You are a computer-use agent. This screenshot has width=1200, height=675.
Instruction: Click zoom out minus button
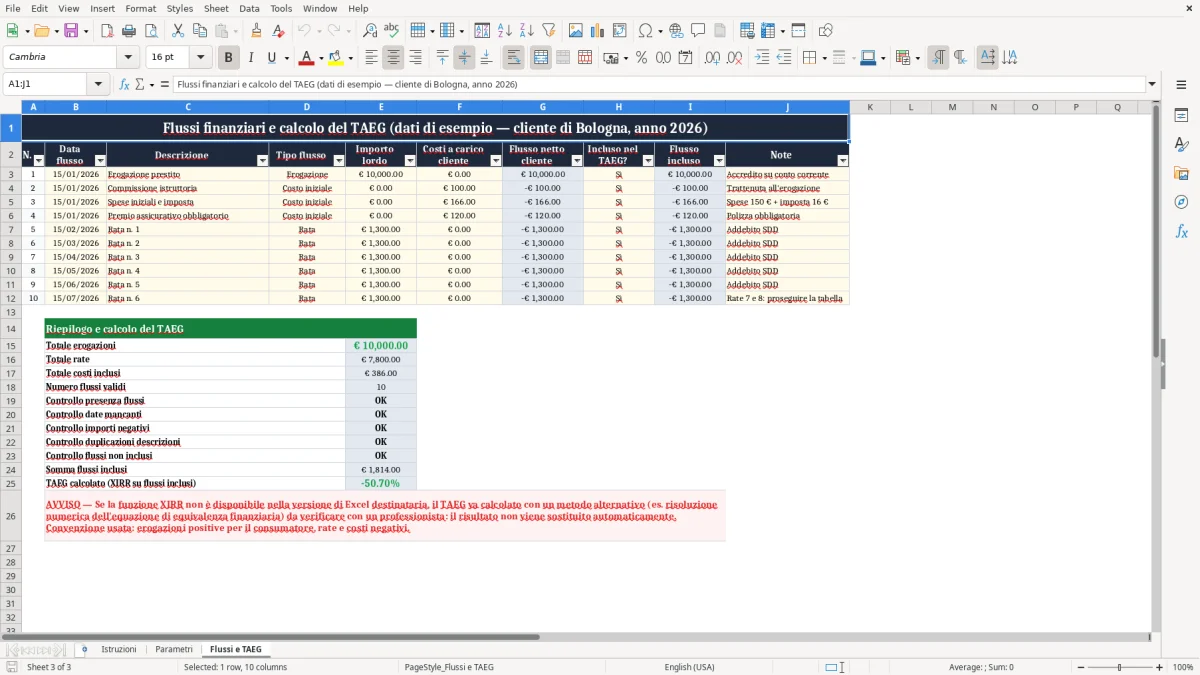[x=1081, y=667]
